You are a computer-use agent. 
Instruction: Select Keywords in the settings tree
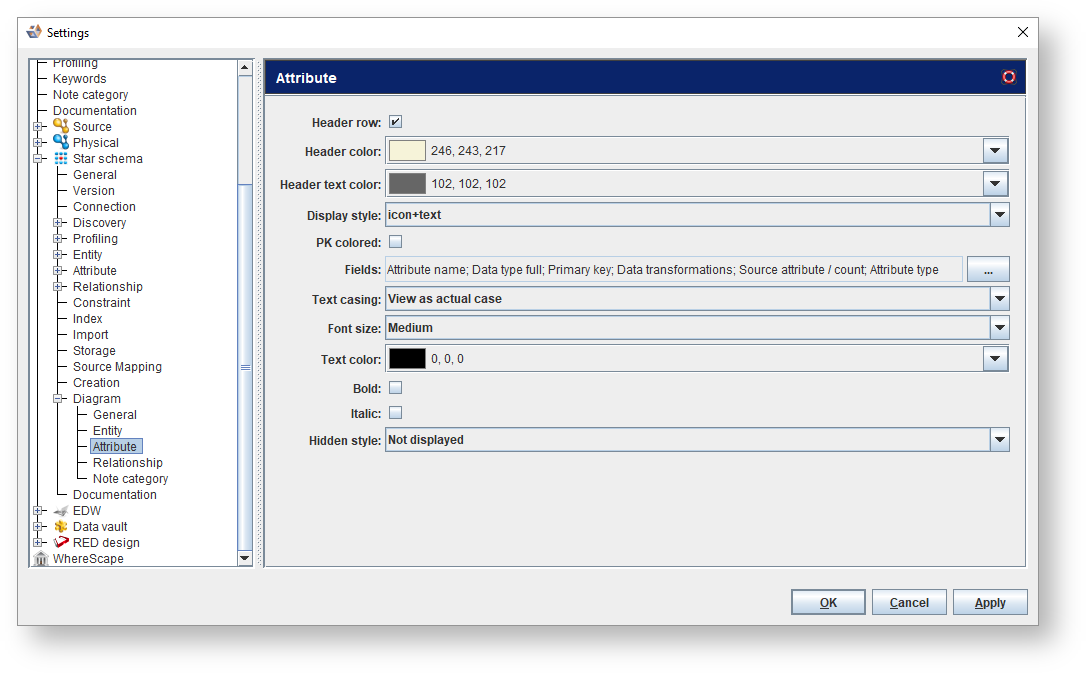80,78
